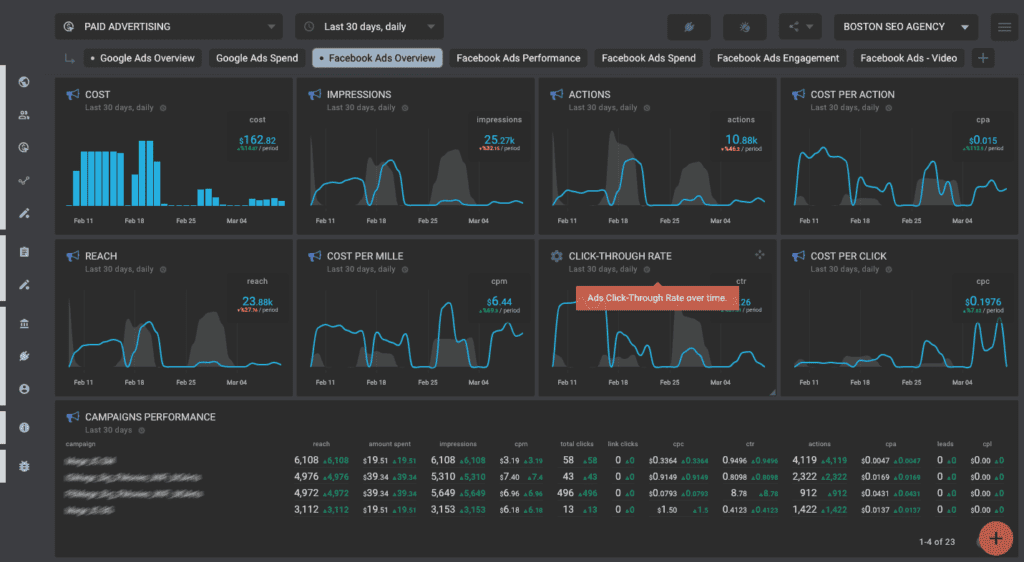Image resolution: width=1024 pixels, height=562 pixels.
Task: Expand the PAID ADVERTISING dashboard dropdown
Action: pos(168,27)
